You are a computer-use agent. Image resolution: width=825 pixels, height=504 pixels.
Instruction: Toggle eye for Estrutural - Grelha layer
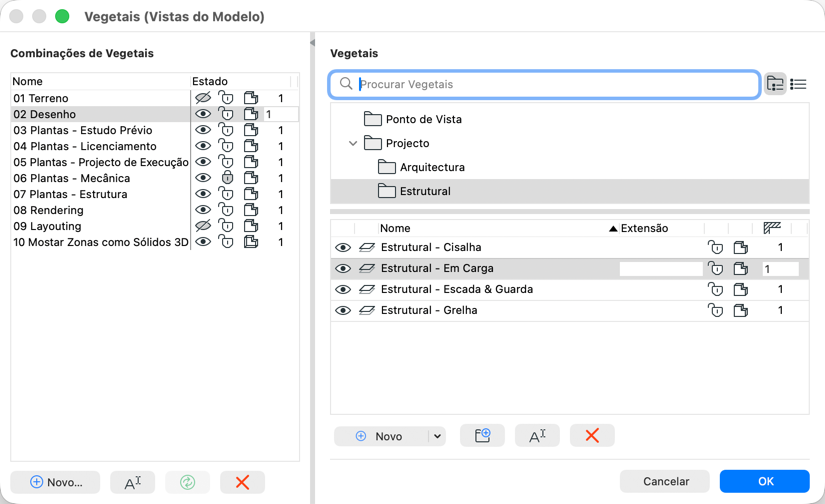[x=343, y=310]
